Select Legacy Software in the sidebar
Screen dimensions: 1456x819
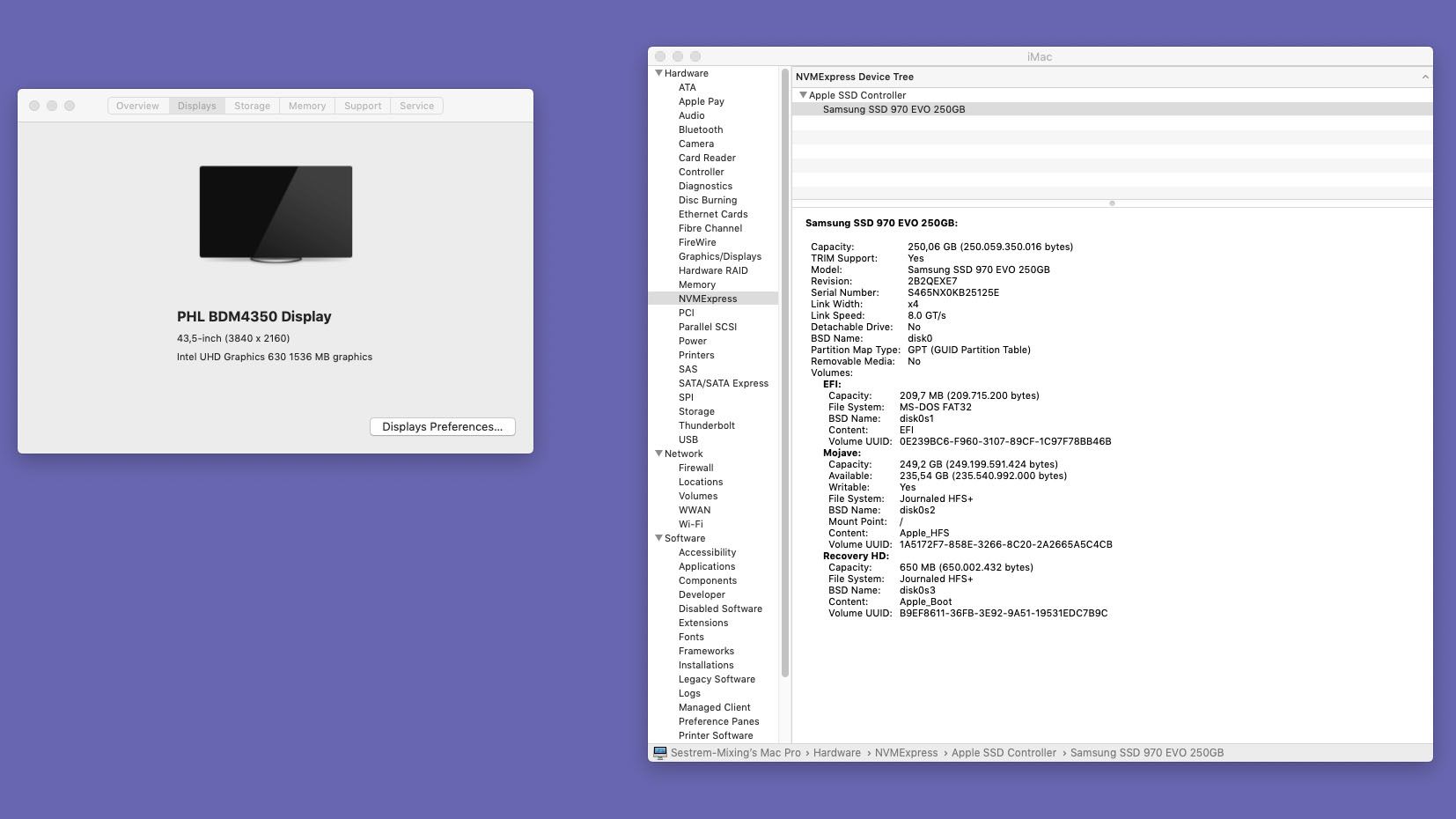tap(717, 679)
